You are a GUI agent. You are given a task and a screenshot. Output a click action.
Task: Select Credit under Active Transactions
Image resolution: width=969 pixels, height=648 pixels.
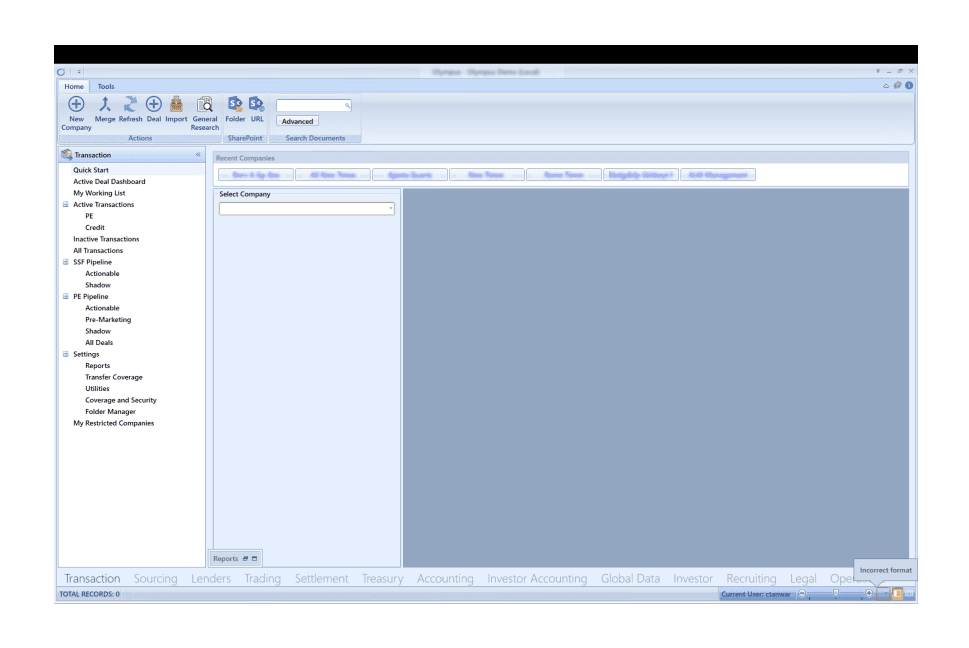95,227
